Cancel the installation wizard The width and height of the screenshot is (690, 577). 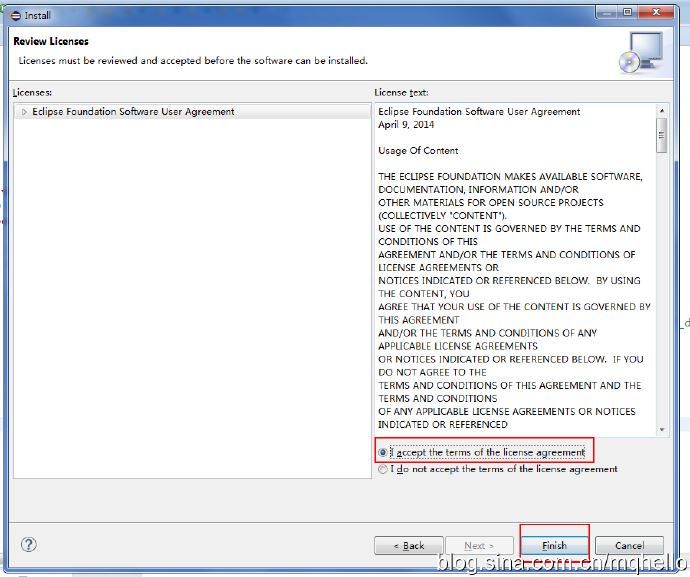pos(629,546)
